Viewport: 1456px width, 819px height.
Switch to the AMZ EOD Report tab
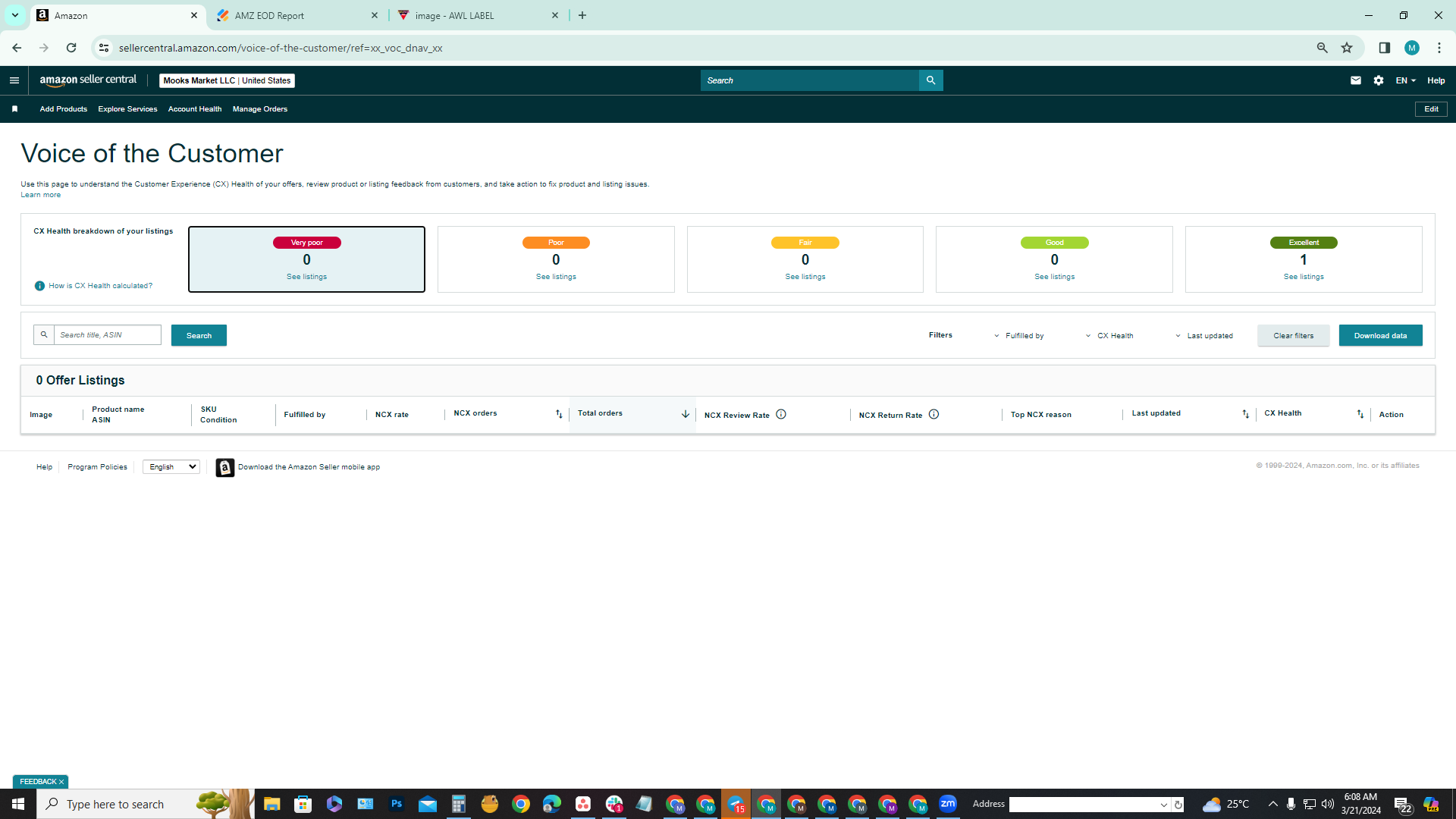coord(296,15)
